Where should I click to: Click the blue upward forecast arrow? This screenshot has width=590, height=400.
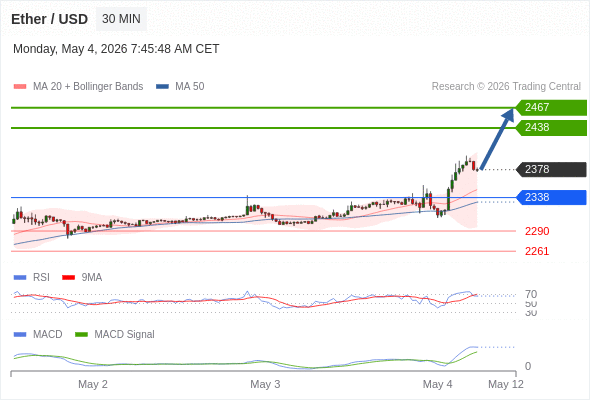click(x=497, y=138)
